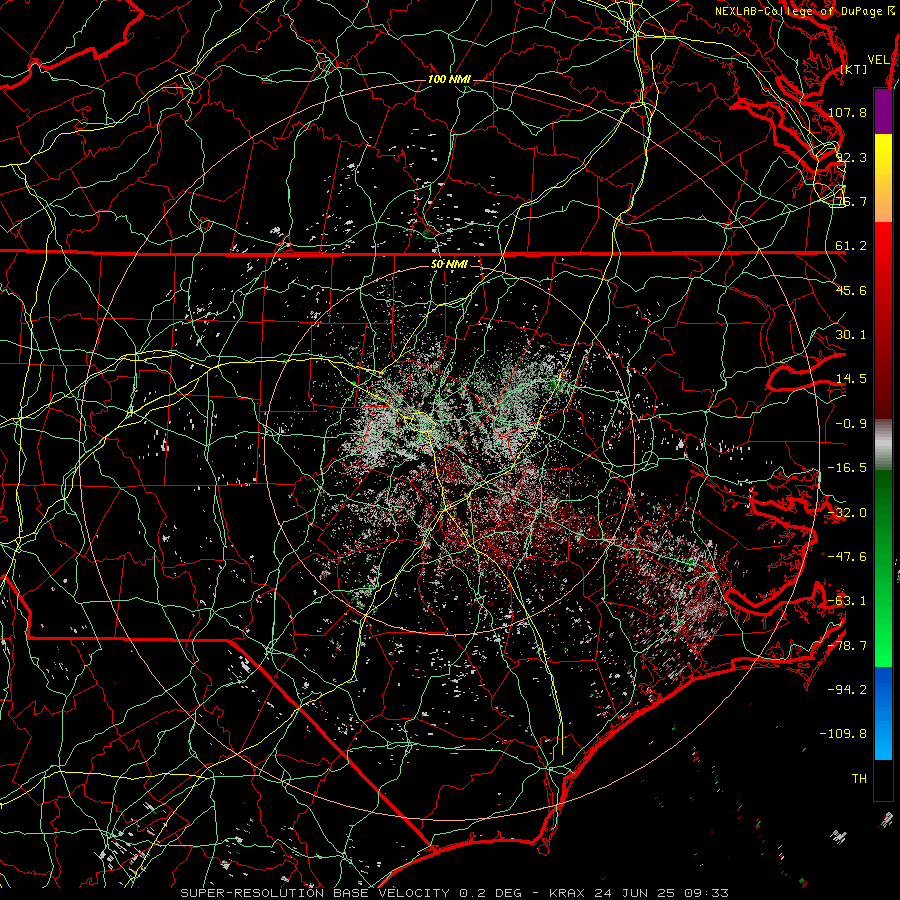
Task: Select the -94.2 velocity scale value
Action: [x=847, y=689]
